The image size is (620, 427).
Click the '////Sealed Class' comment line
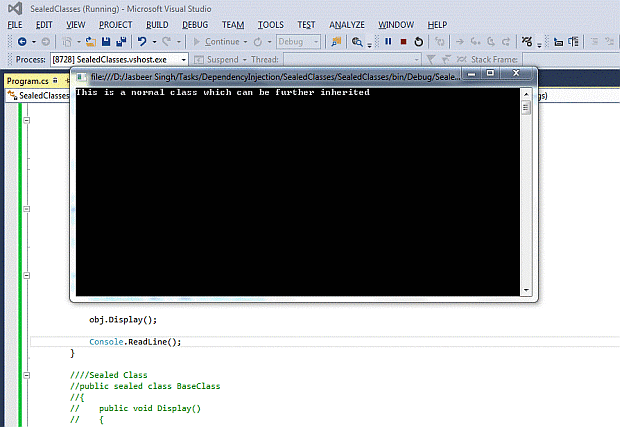[x=109, y=375]
